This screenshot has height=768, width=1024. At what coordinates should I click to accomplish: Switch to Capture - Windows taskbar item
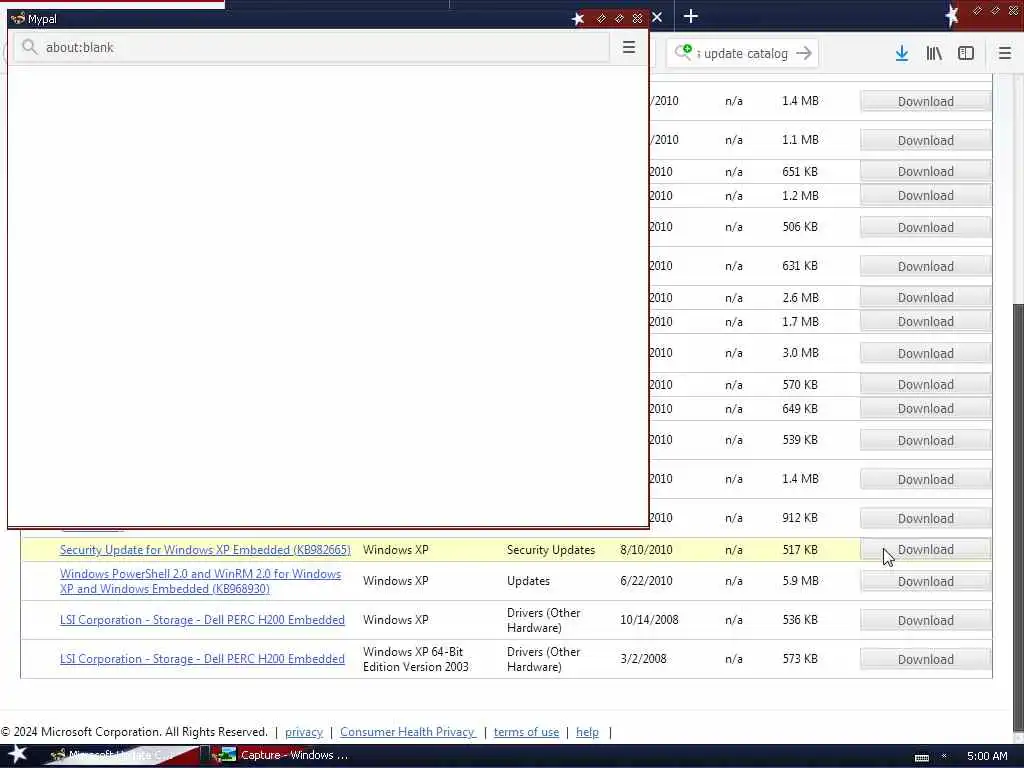tap(282, 755)
